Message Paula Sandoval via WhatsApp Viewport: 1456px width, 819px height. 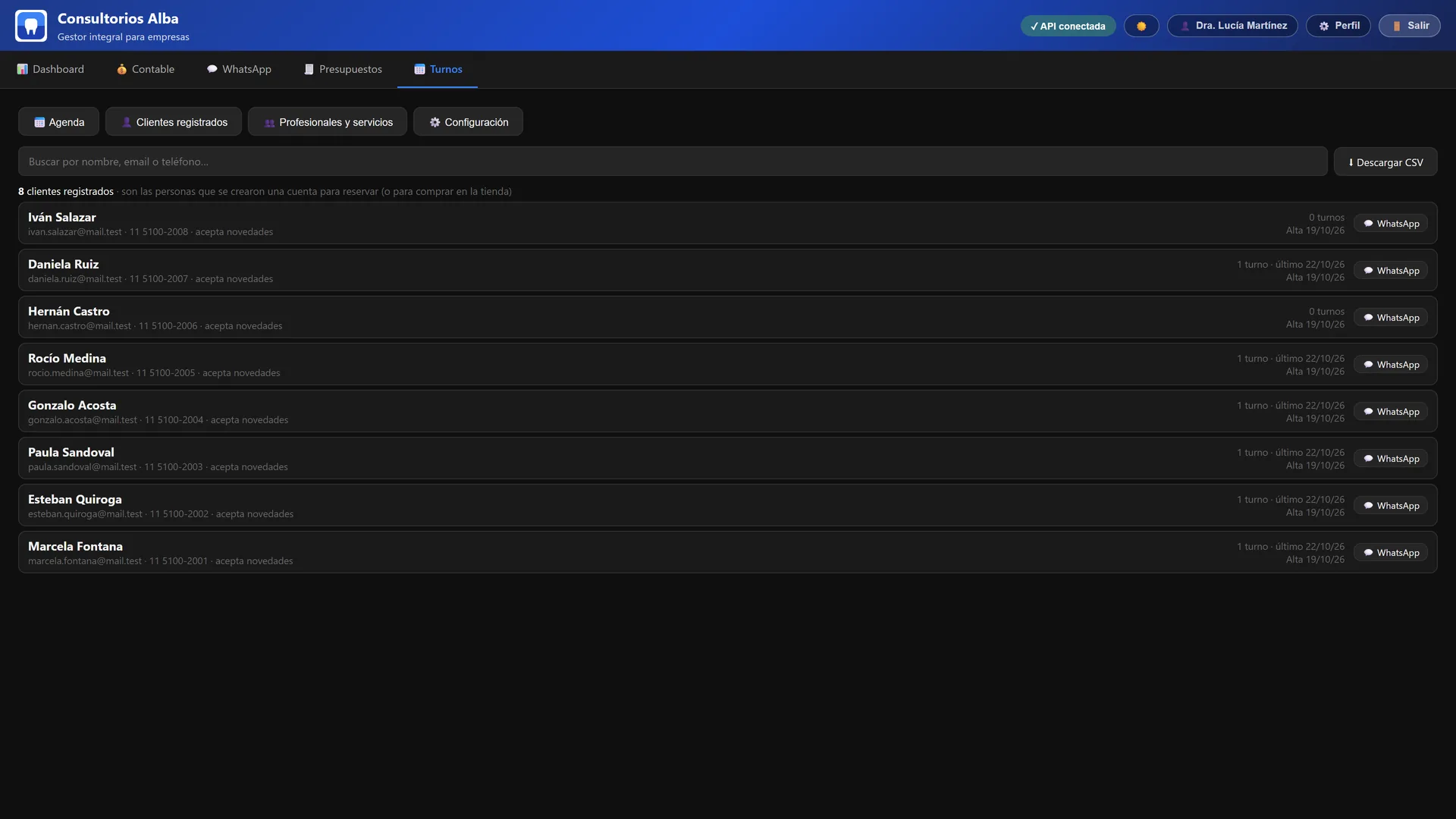click(1391, 459)
